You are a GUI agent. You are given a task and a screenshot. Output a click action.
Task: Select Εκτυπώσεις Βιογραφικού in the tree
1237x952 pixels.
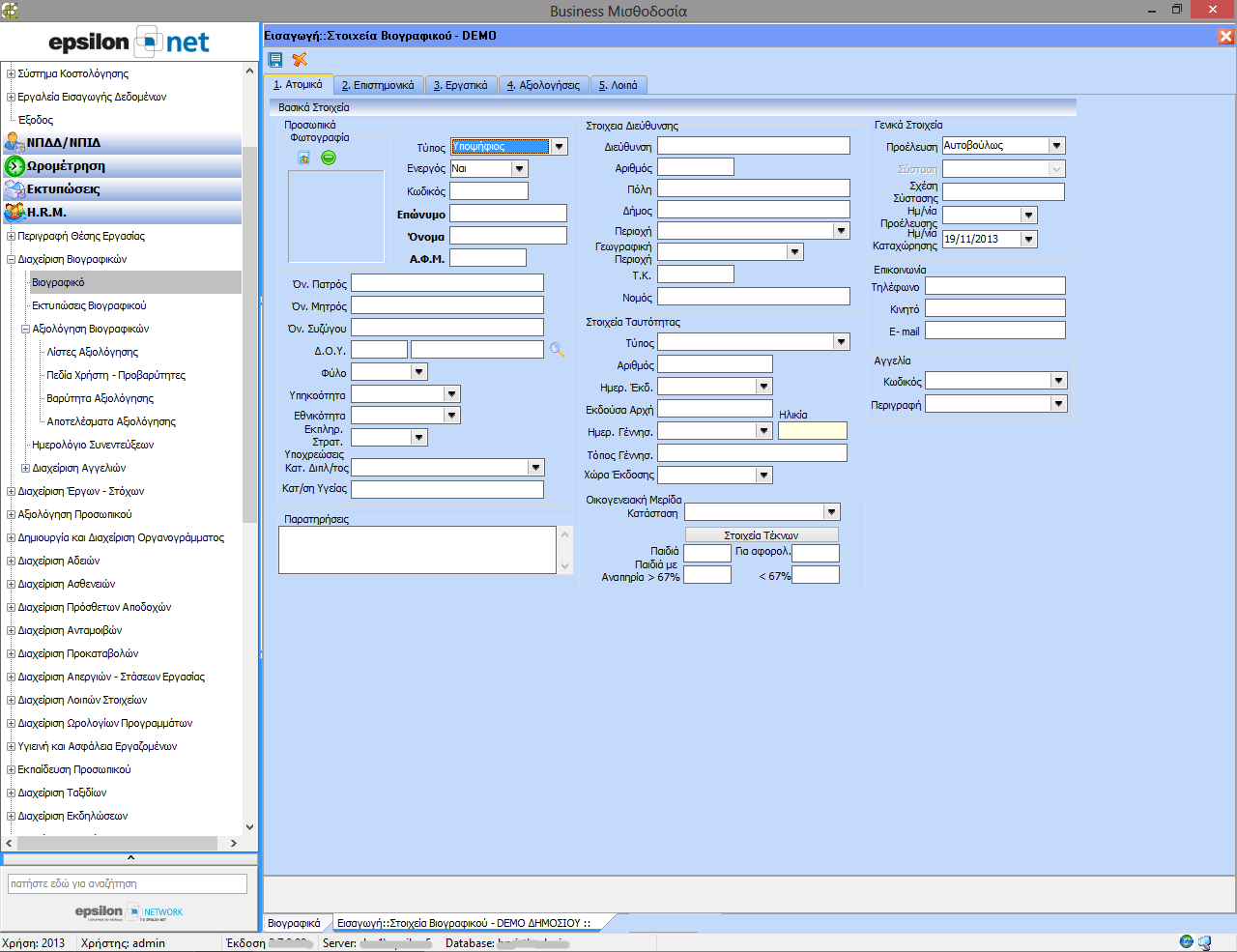[x=89, y=305]
